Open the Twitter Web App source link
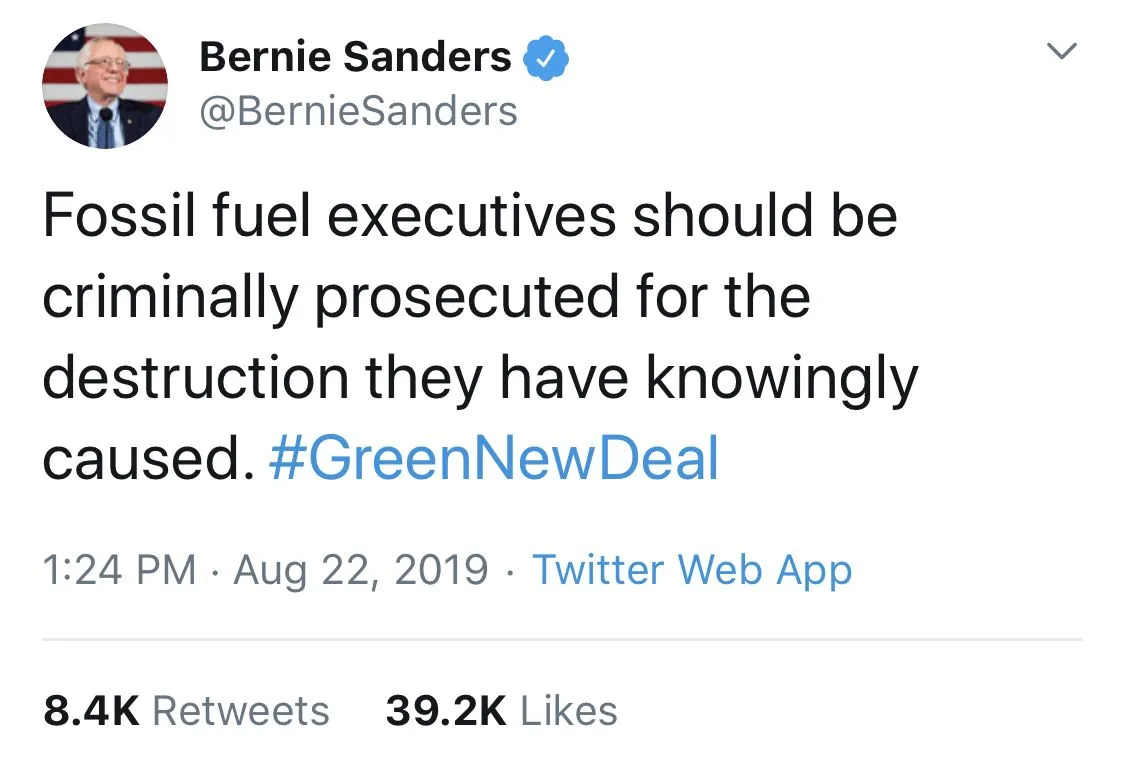The image size is (1125, 771). [x=692, y=570]
